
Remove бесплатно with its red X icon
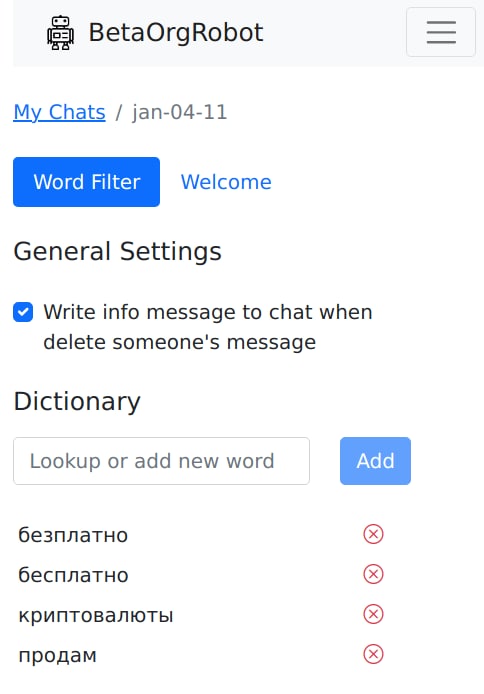373,574
